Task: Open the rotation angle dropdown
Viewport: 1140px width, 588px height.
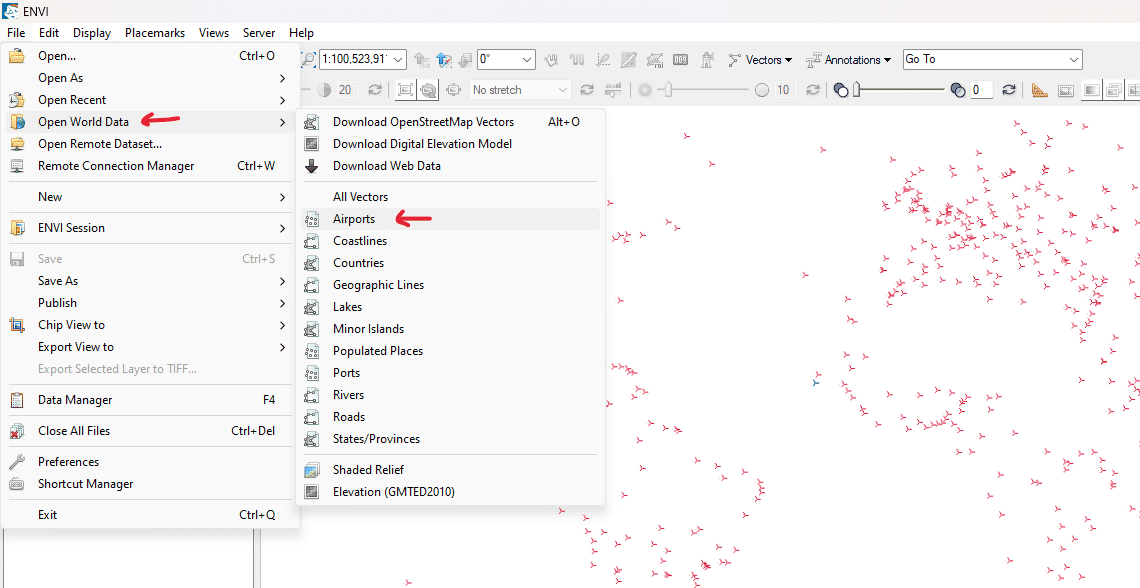Action: [527, 60]
